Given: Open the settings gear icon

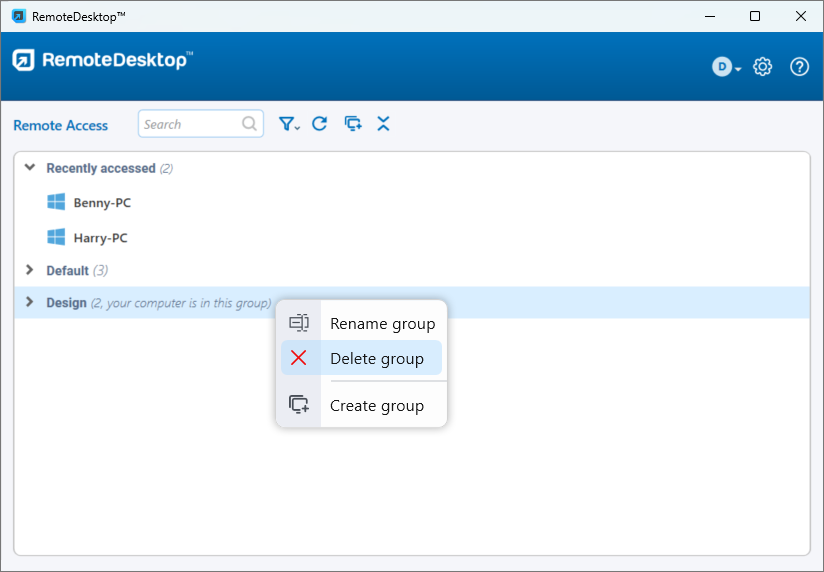Looking at the screenshot, I should tap(762, 67).
